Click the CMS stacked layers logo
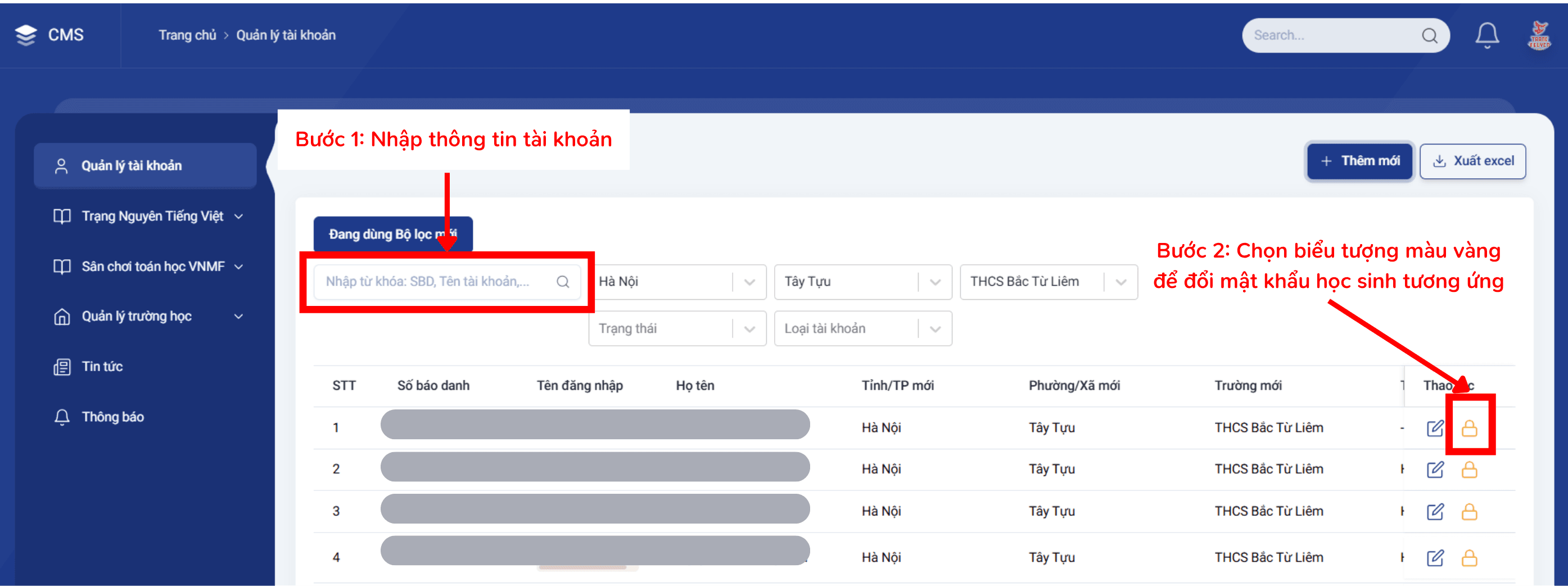 (25, 35)
